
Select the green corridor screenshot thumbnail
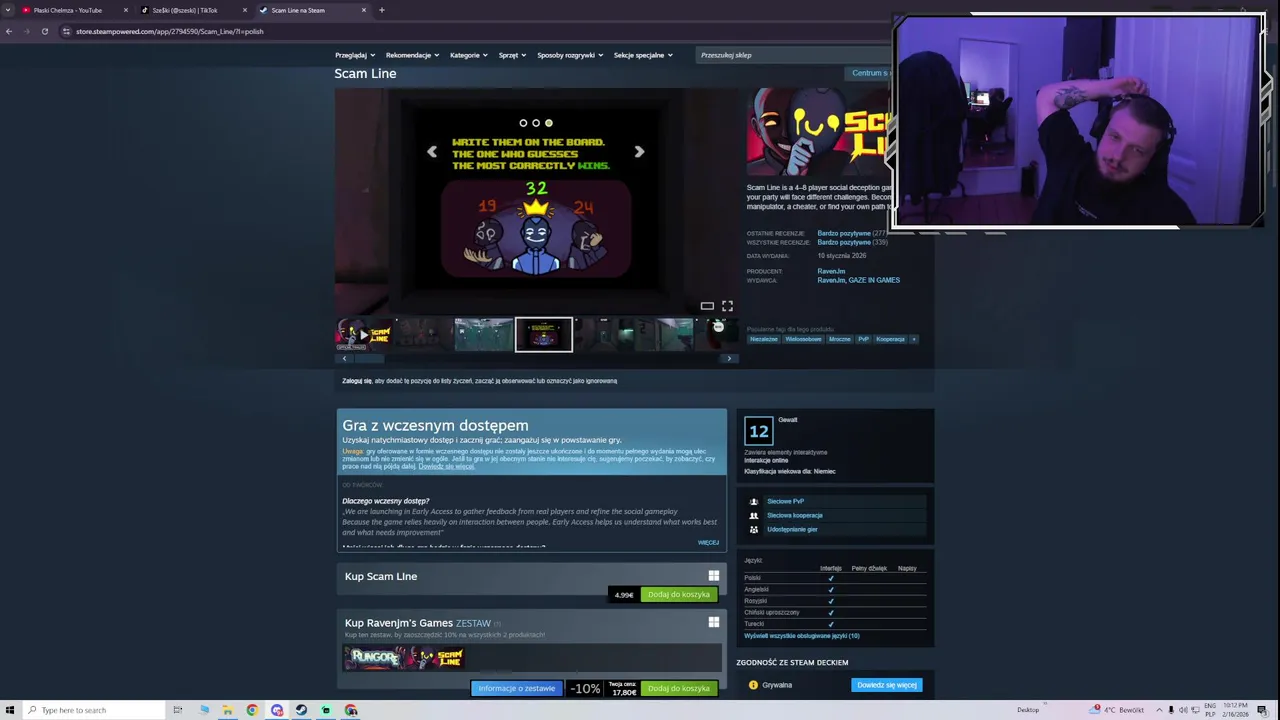[484, 335]
